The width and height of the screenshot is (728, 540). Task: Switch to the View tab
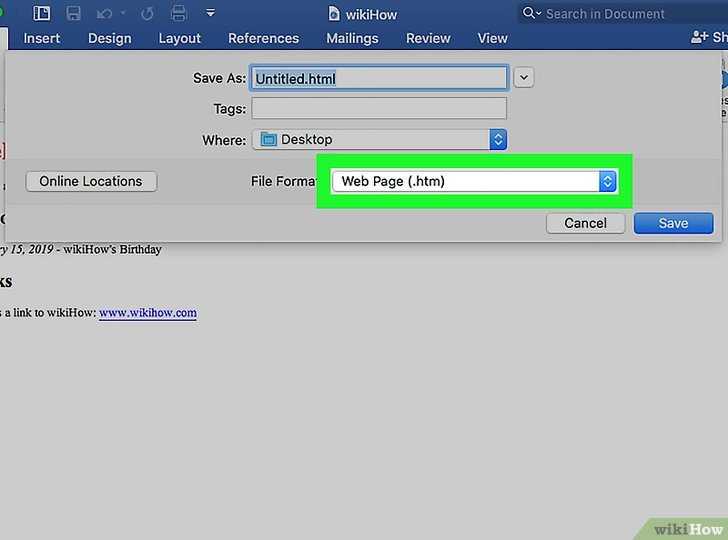pyautogui.click(x=493, y=39)
